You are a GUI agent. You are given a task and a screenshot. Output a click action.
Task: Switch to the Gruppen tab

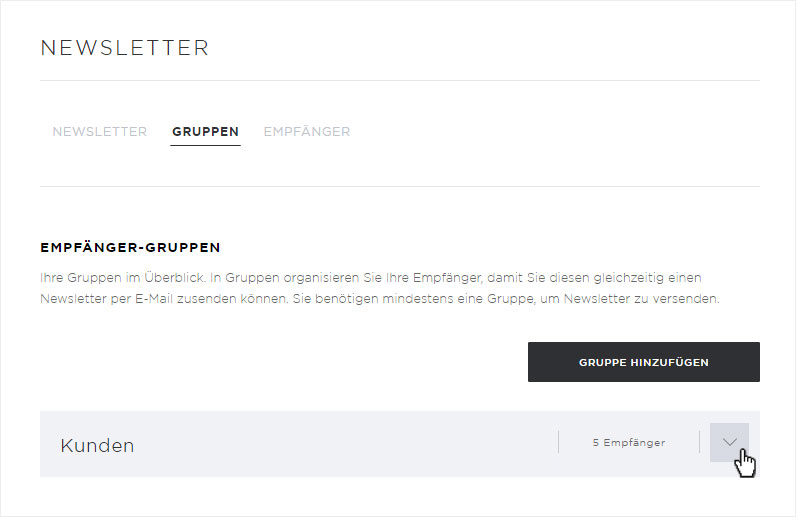(205, 132)
